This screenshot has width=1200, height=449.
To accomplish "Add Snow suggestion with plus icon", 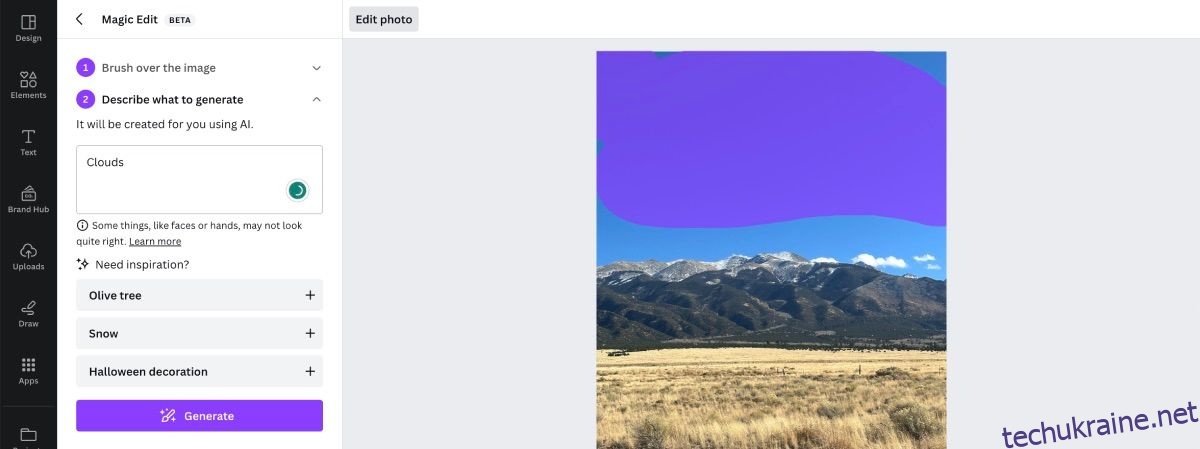I will coord(310,333).
